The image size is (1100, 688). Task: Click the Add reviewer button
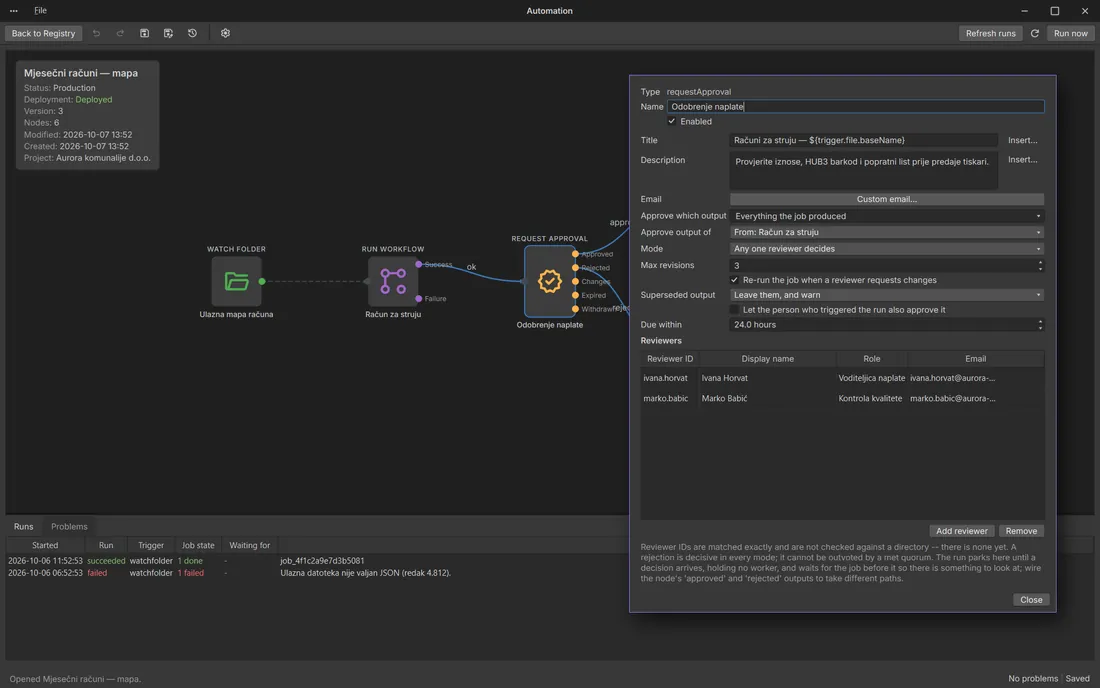961,531
